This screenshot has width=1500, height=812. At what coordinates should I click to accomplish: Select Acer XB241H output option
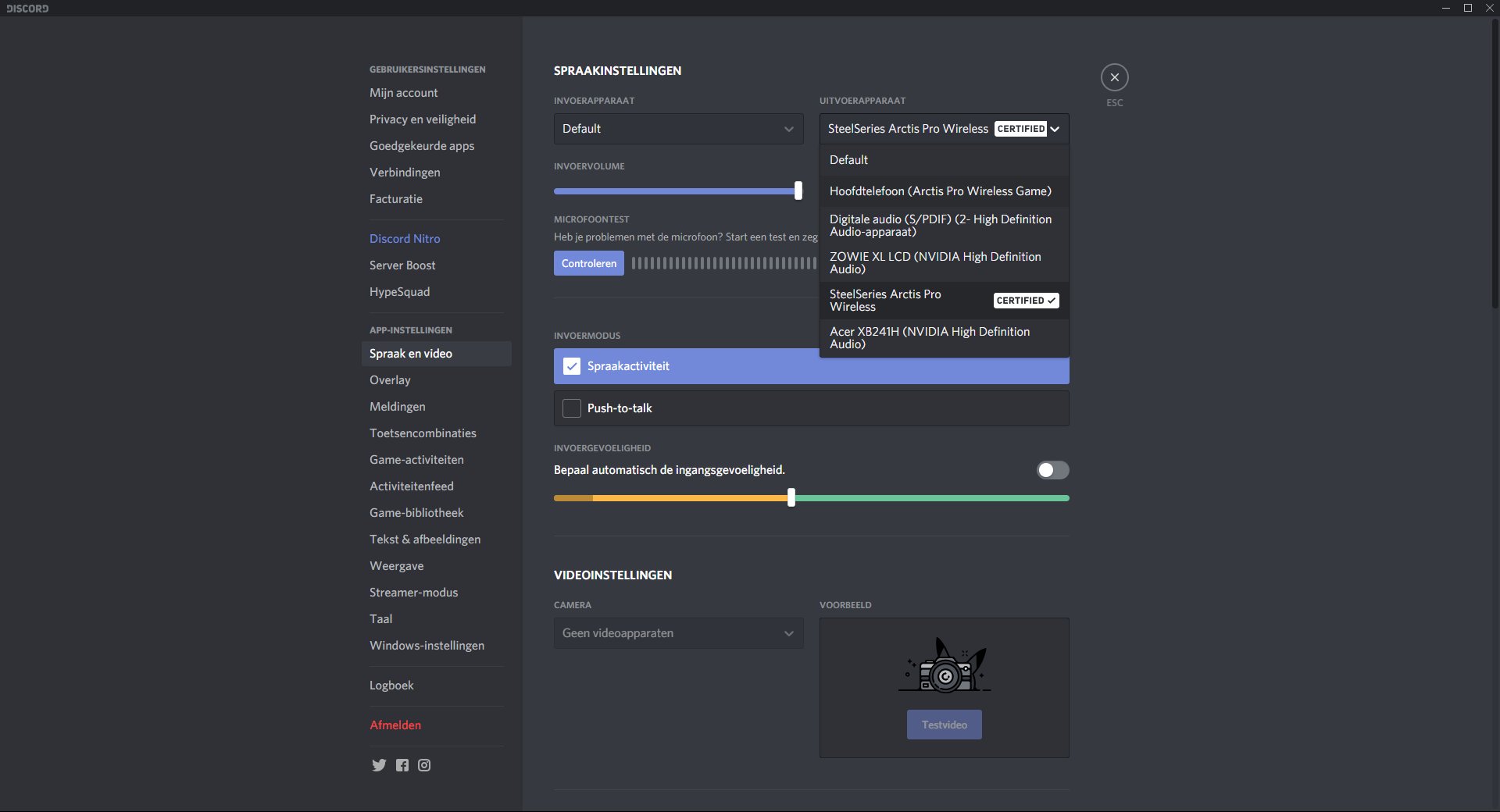pyautogui.click(x=944, y=338)
